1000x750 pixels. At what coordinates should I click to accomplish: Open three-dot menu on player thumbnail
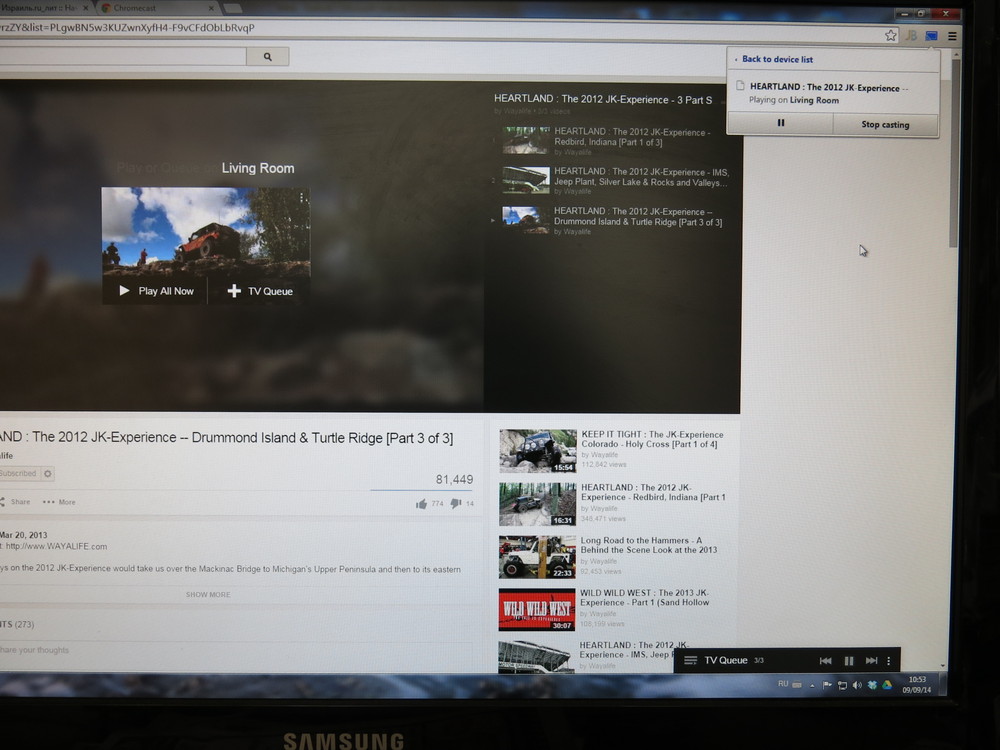302,198
